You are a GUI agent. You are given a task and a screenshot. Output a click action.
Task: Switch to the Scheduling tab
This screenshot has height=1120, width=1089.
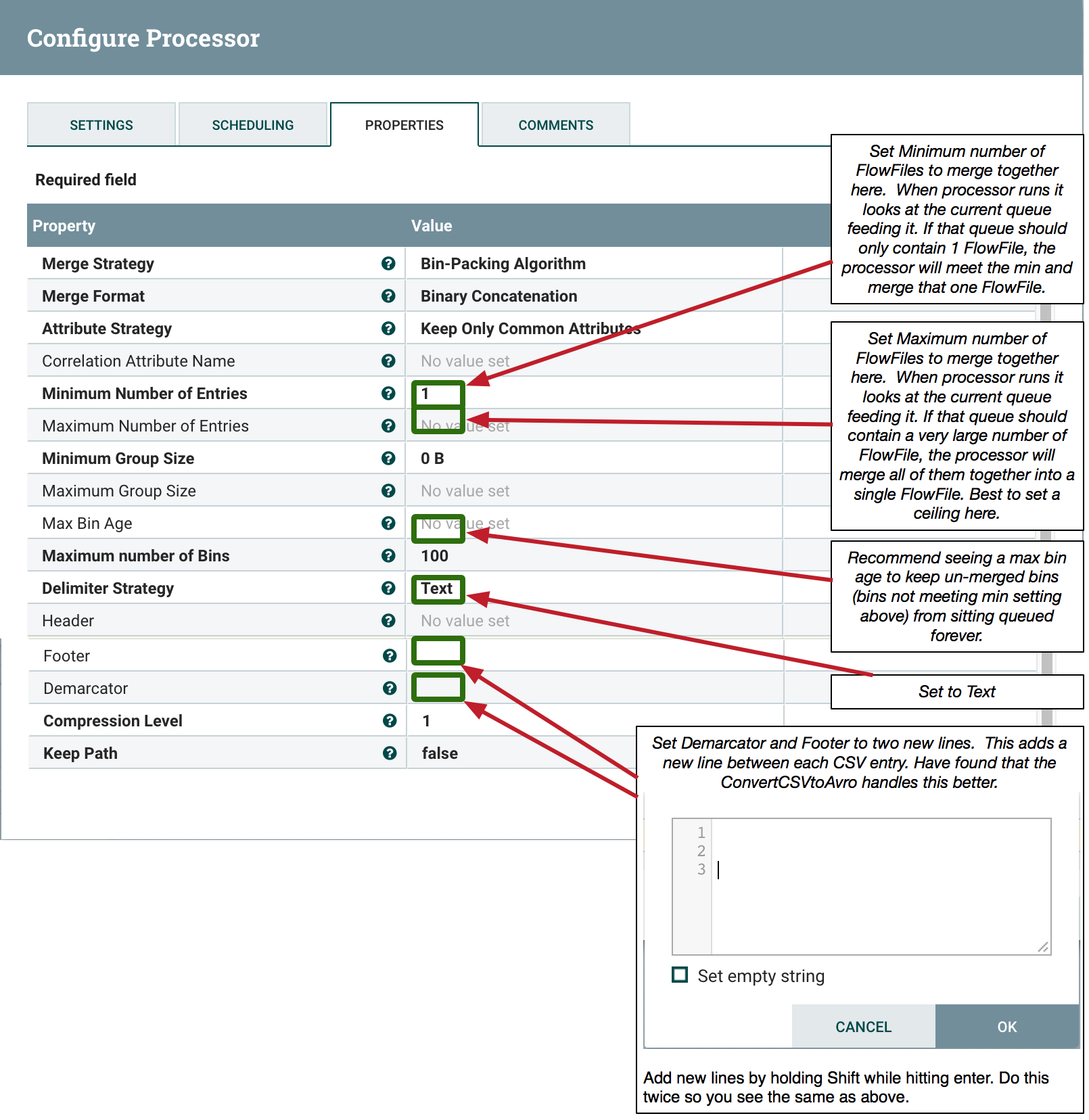point(253,124)
